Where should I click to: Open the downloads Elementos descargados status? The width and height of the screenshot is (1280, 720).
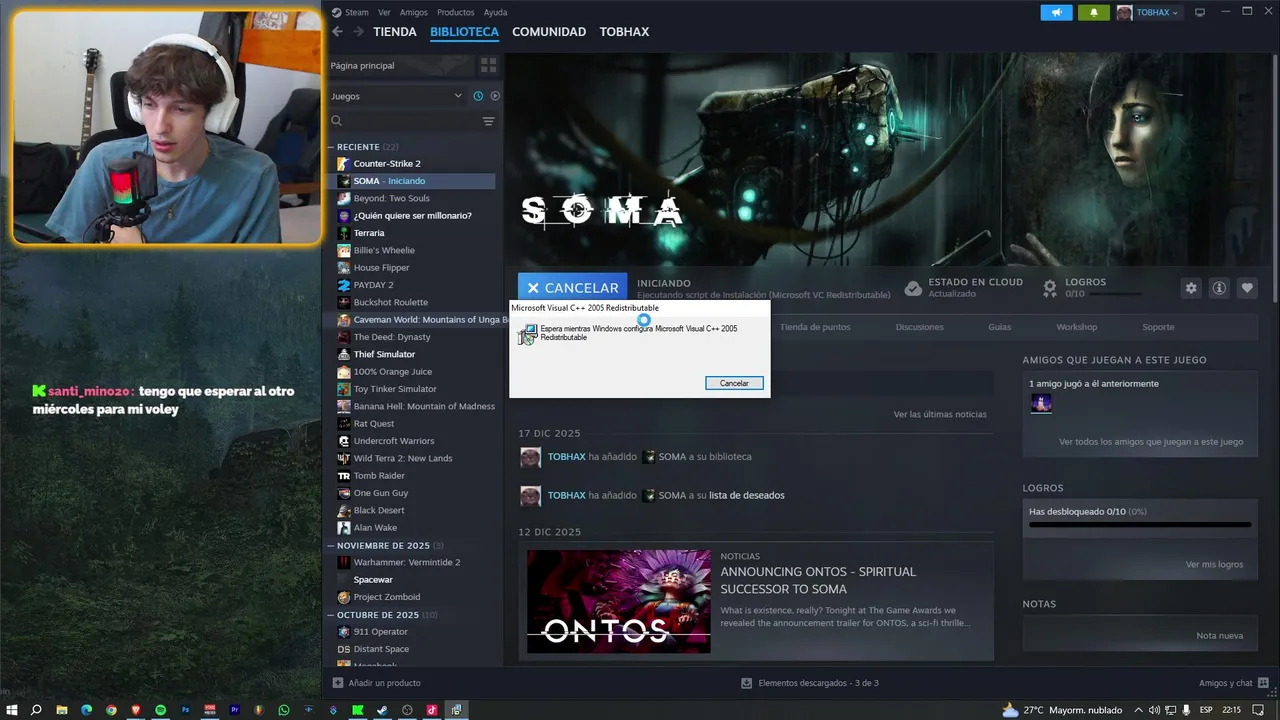click(x=809, y=683)
